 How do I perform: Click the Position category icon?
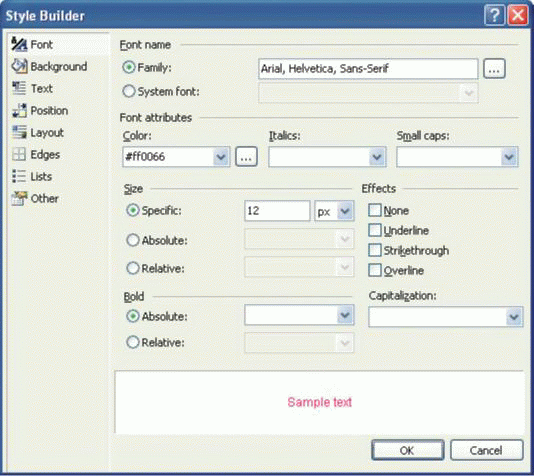[x=19, y=110]
